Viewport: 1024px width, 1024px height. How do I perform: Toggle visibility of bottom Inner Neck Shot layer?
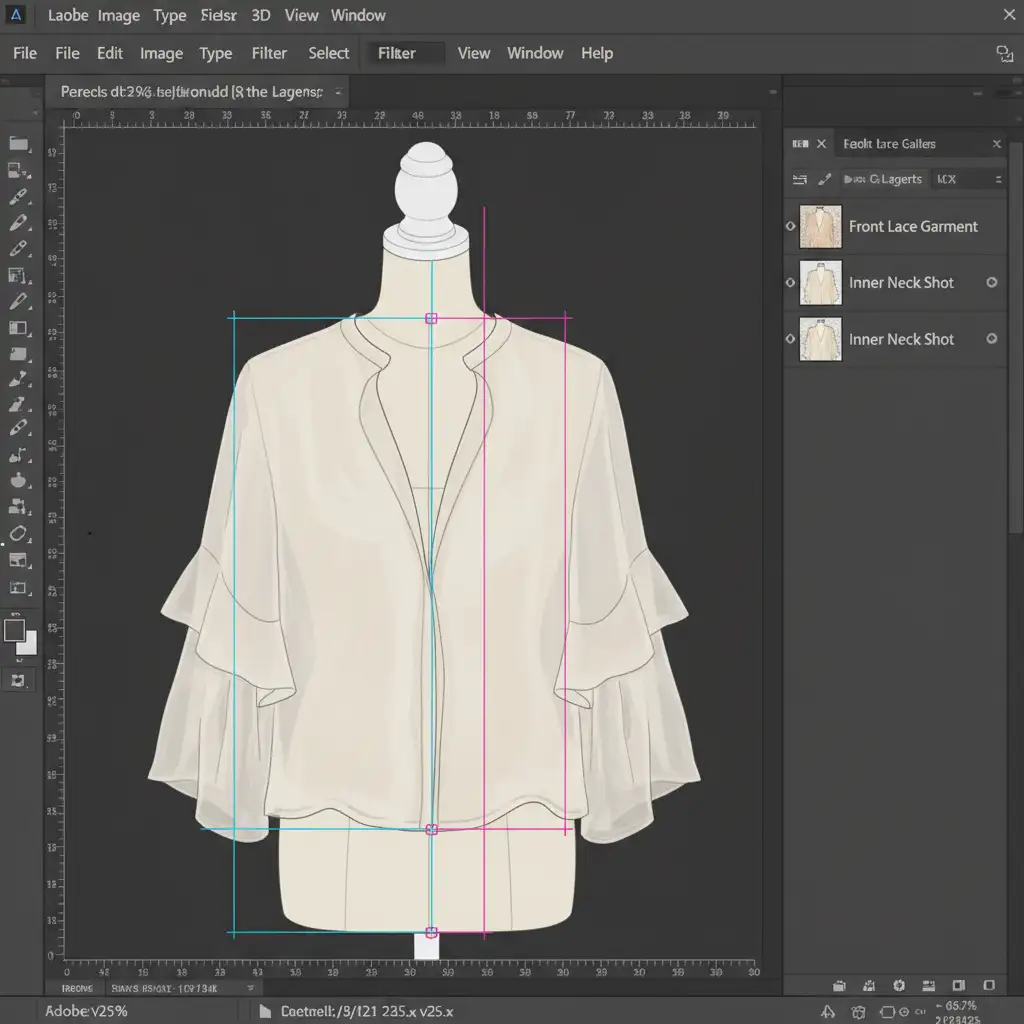coord(791,340)
